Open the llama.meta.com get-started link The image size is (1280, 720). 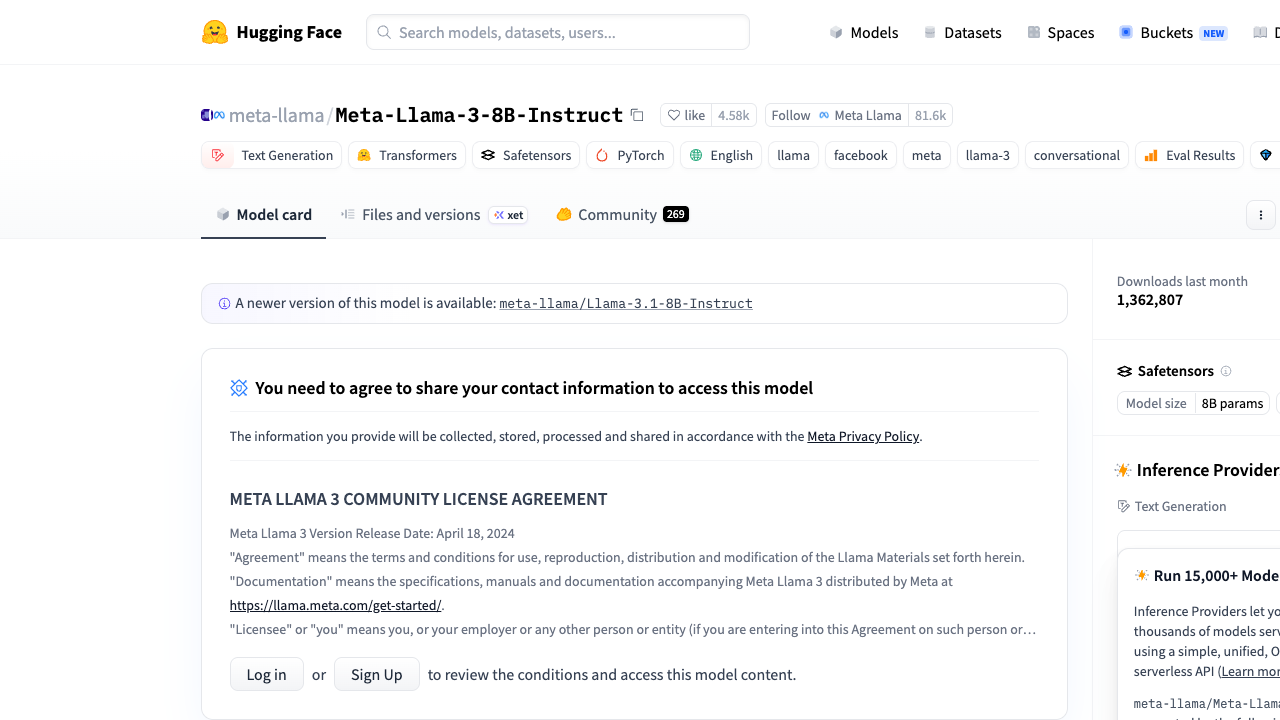[335, 605]
